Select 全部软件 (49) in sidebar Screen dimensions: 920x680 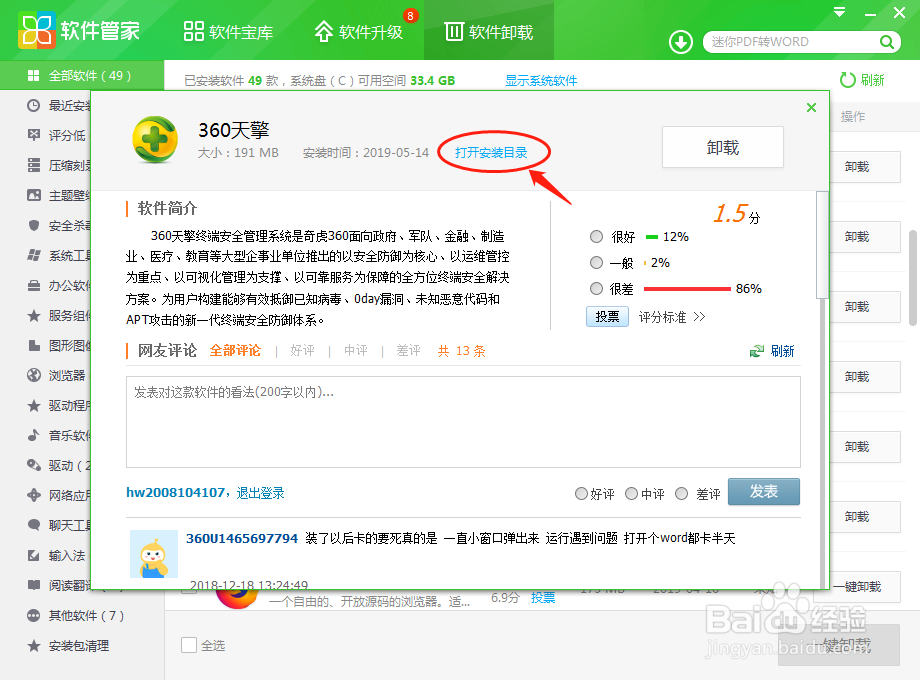coord(82,75)
